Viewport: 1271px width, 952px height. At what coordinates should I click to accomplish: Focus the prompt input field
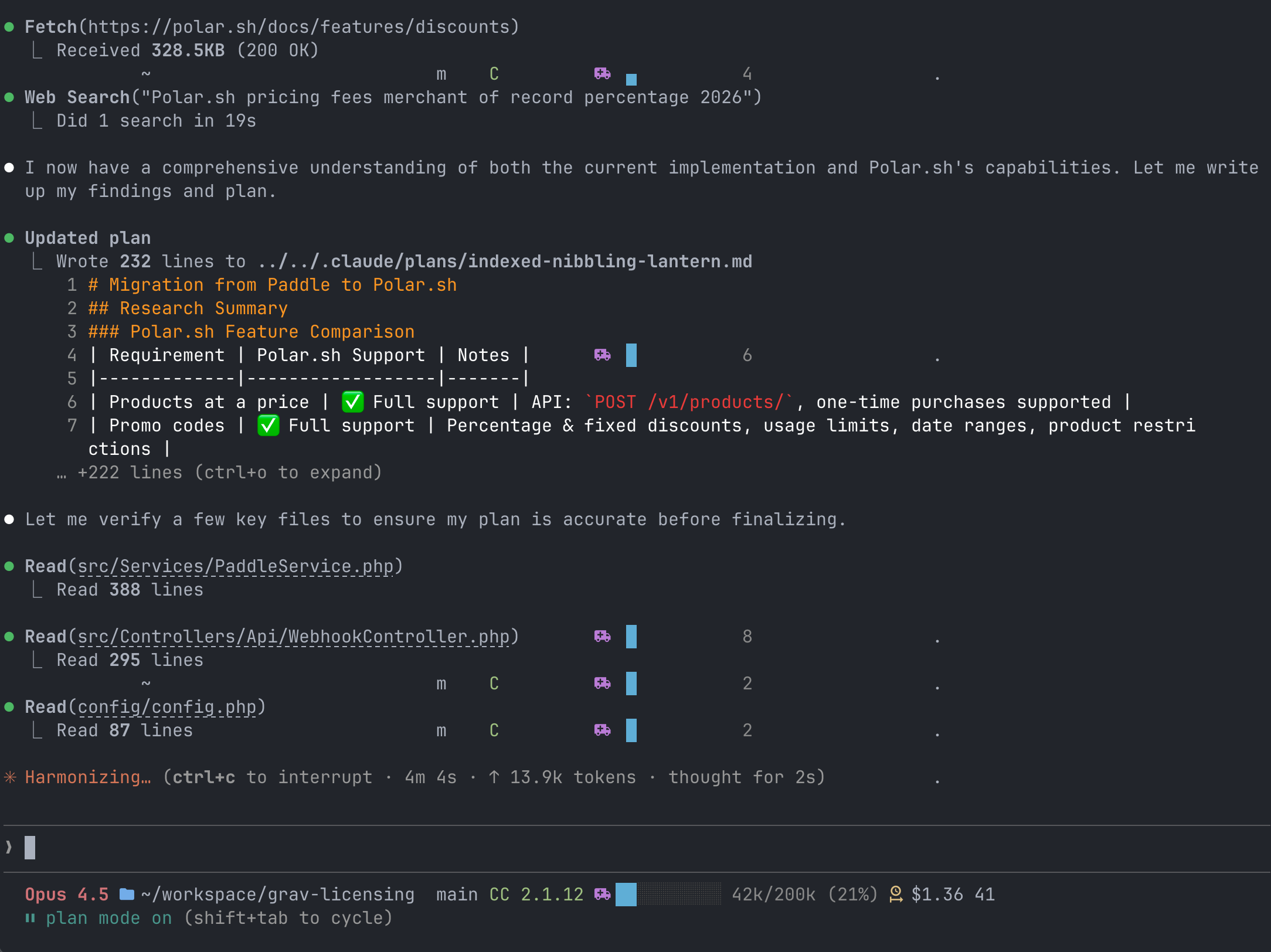pos(635,848)
